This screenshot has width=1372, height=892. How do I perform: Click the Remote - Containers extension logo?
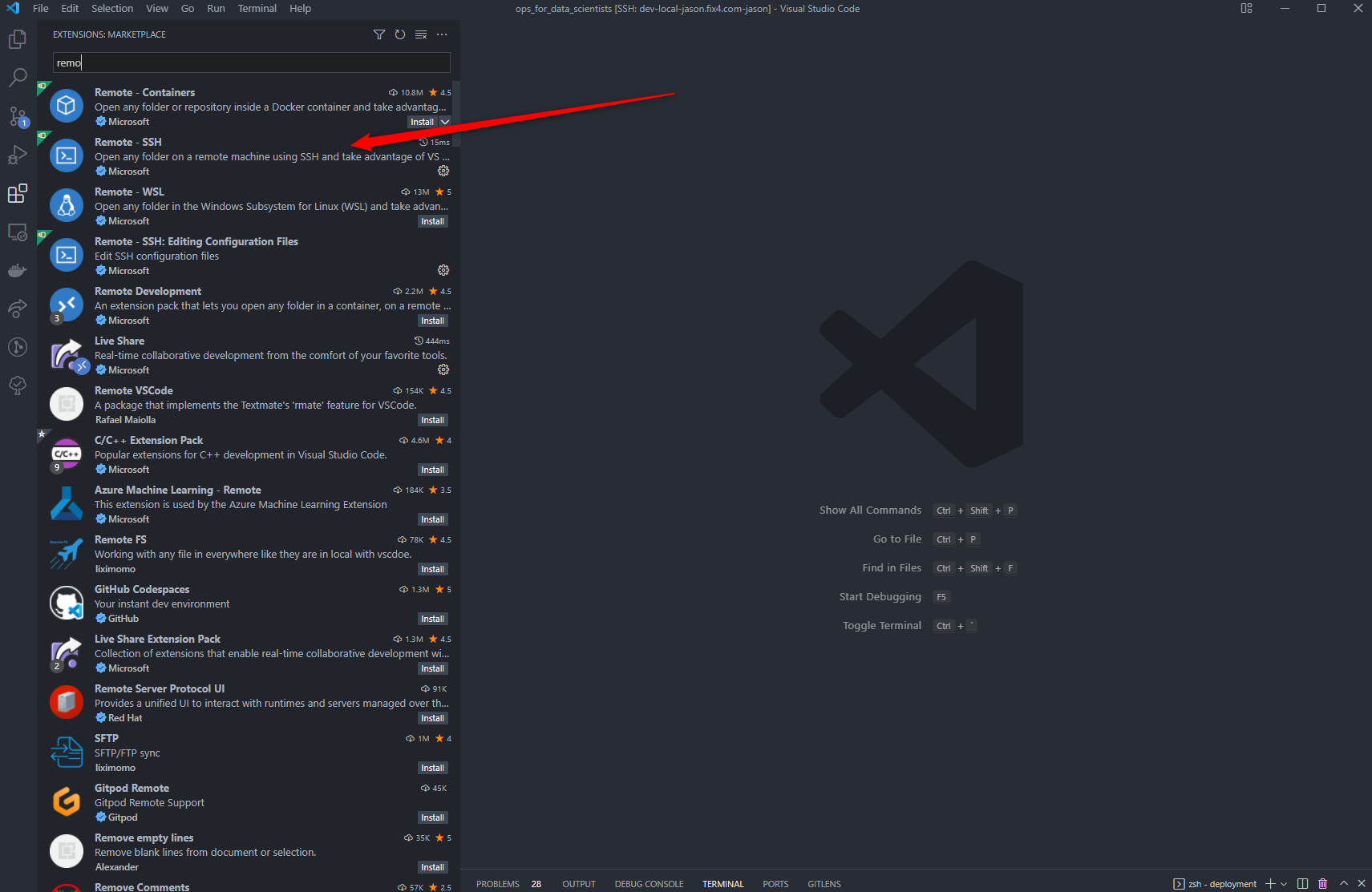click(67, 106)
